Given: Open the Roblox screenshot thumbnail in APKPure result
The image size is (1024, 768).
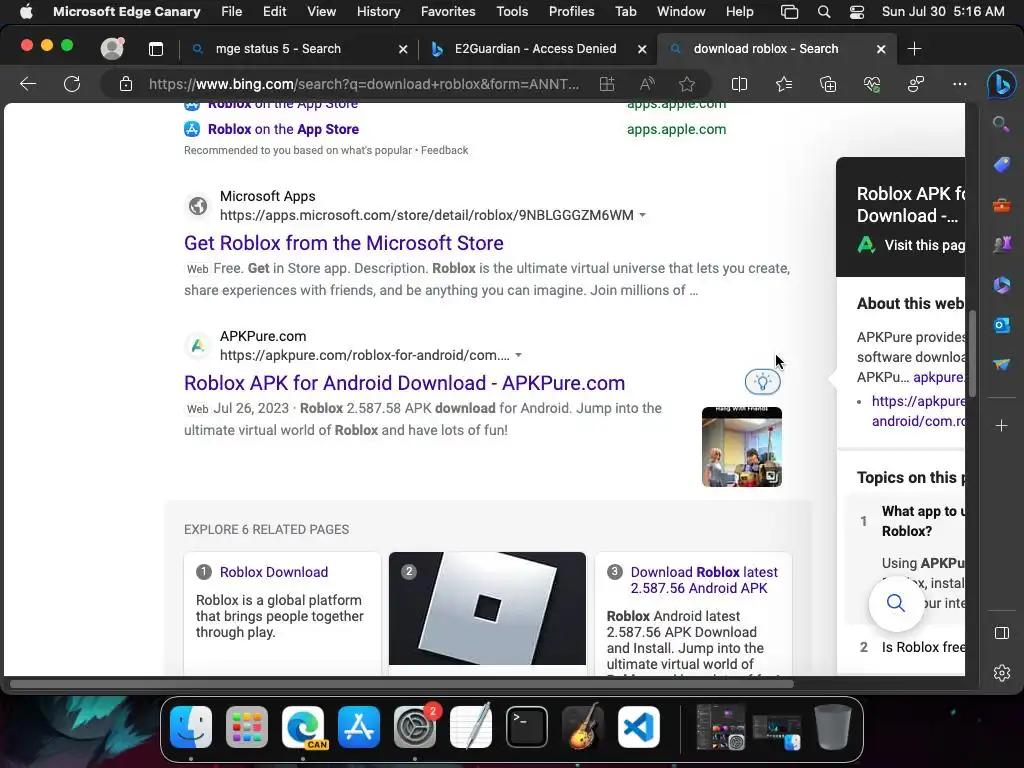Looking at the screenshot, I should 741,447.
